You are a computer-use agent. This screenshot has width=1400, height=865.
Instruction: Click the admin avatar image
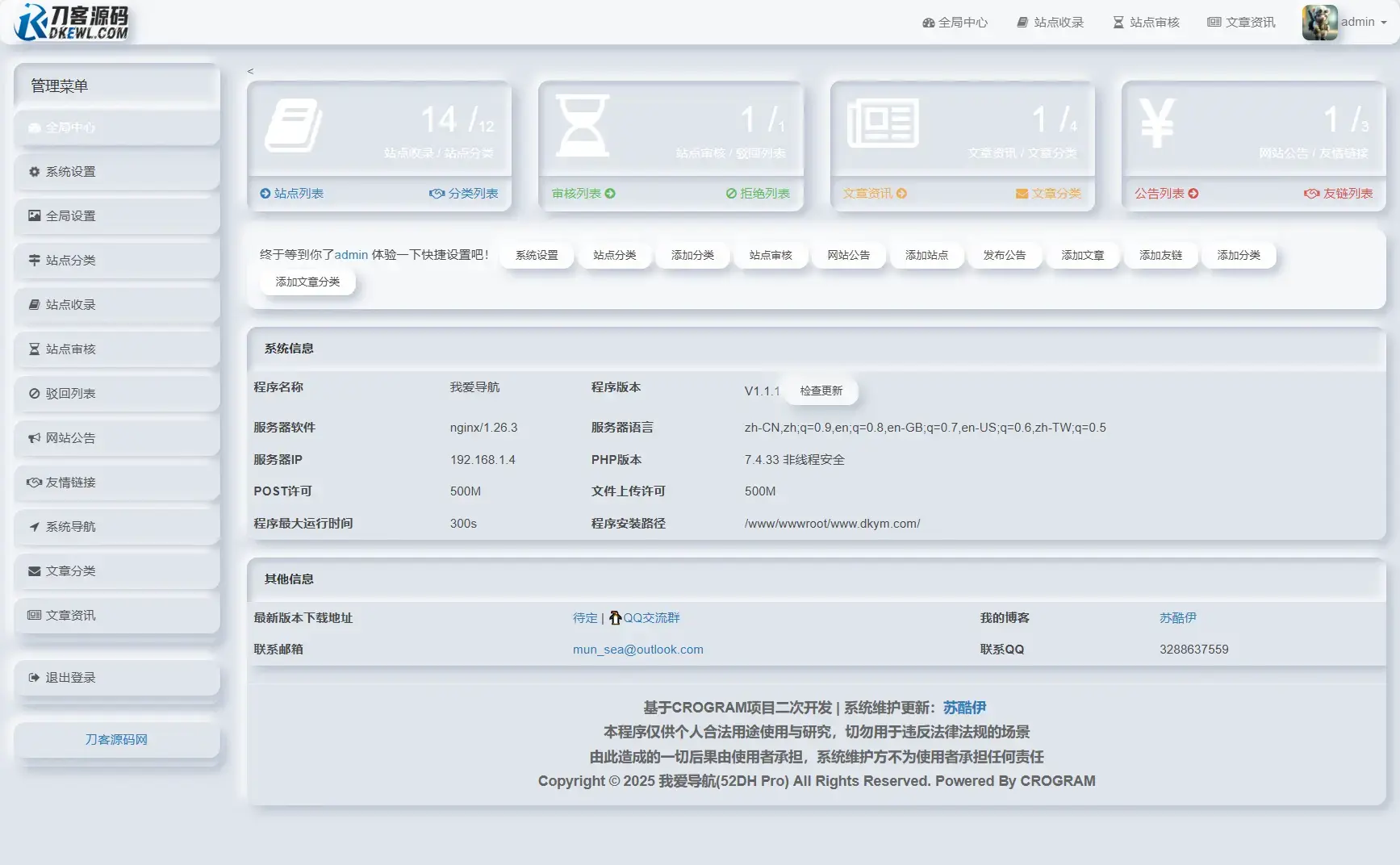[1319, 23]
